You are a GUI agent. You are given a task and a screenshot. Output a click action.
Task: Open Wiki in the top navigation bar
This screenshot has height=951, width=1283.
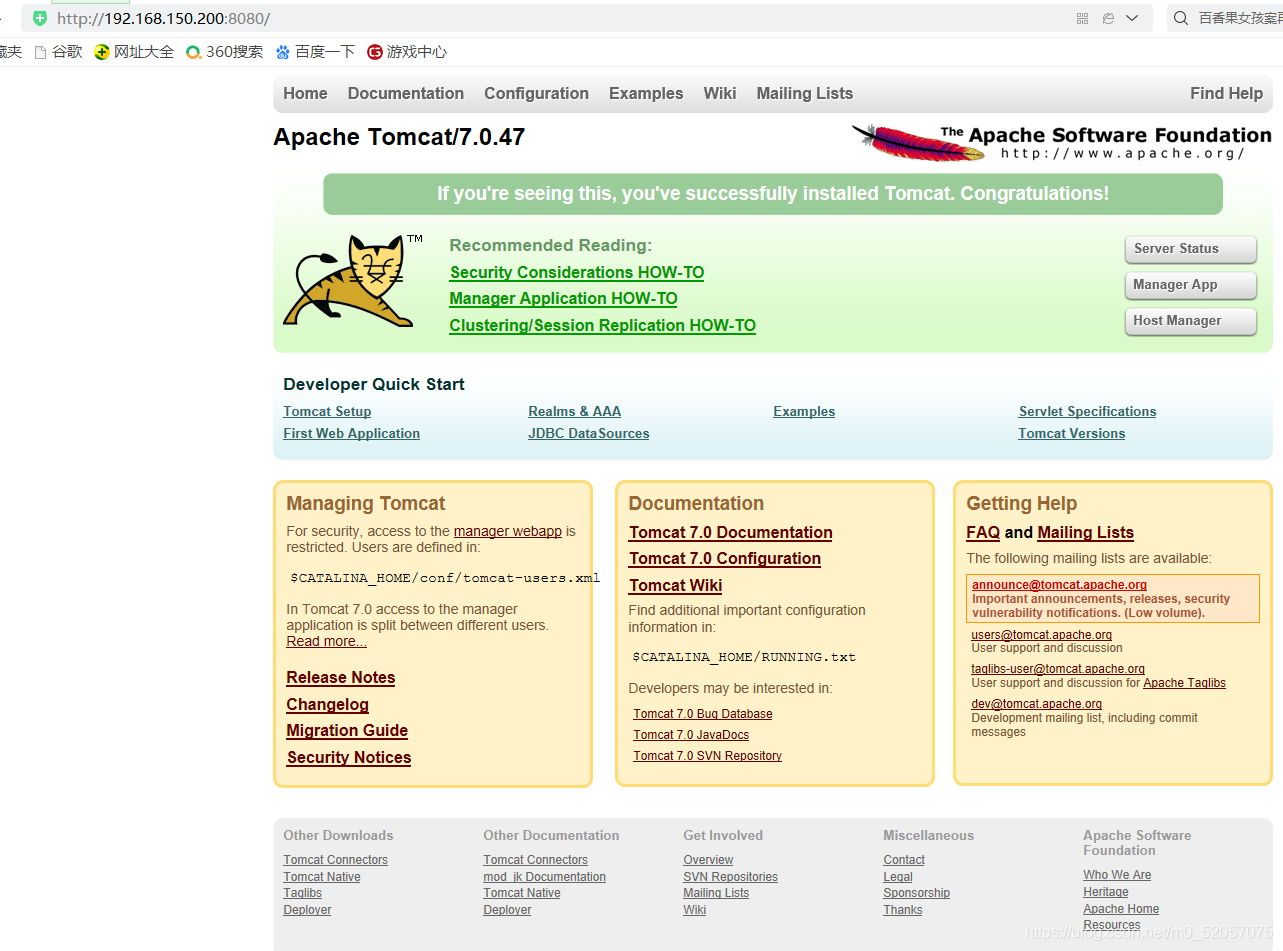click(720, 93)
